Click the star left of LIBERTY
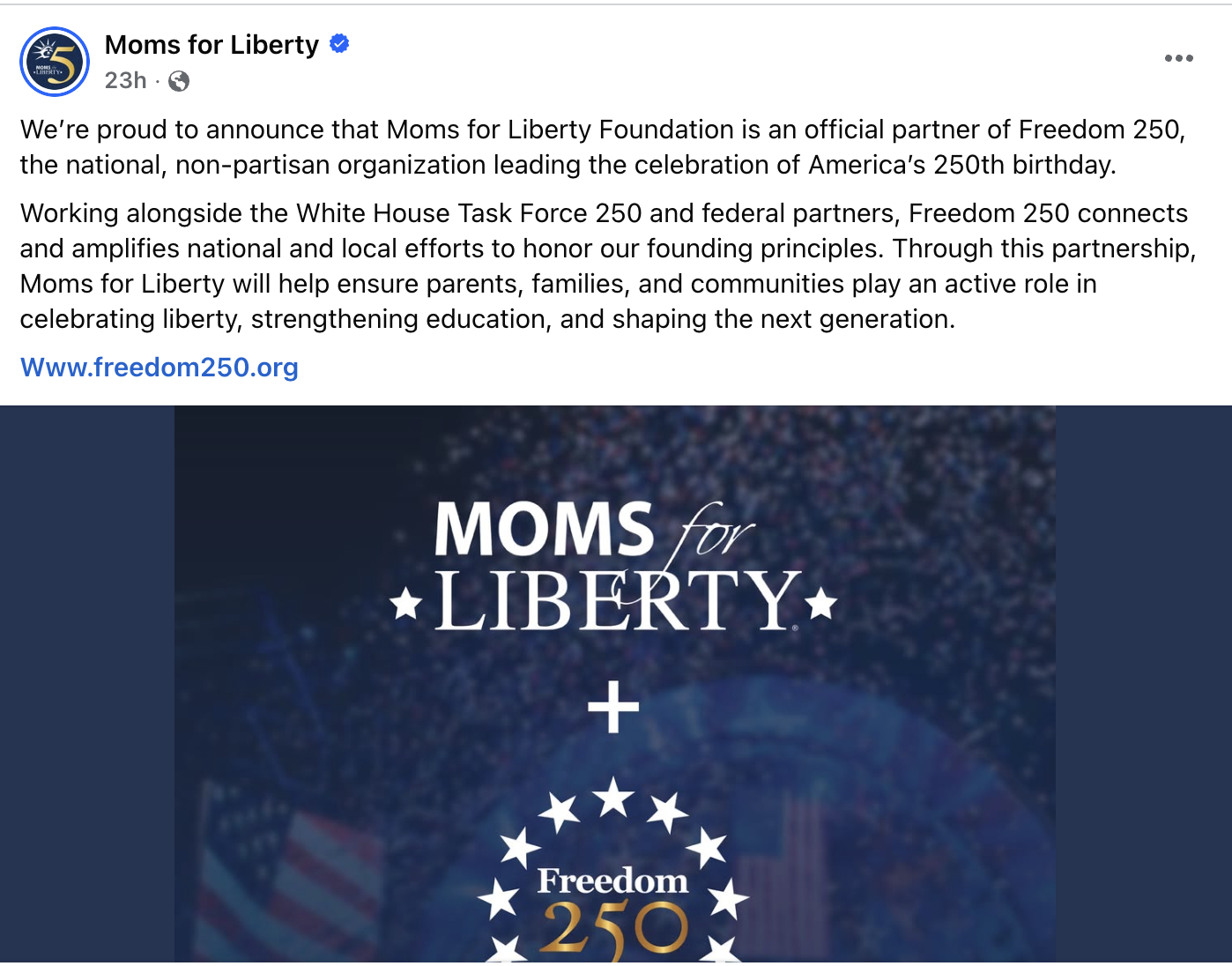Viewport: 1232px width, 966px height. pyautogui.click(x=405, y=605)
